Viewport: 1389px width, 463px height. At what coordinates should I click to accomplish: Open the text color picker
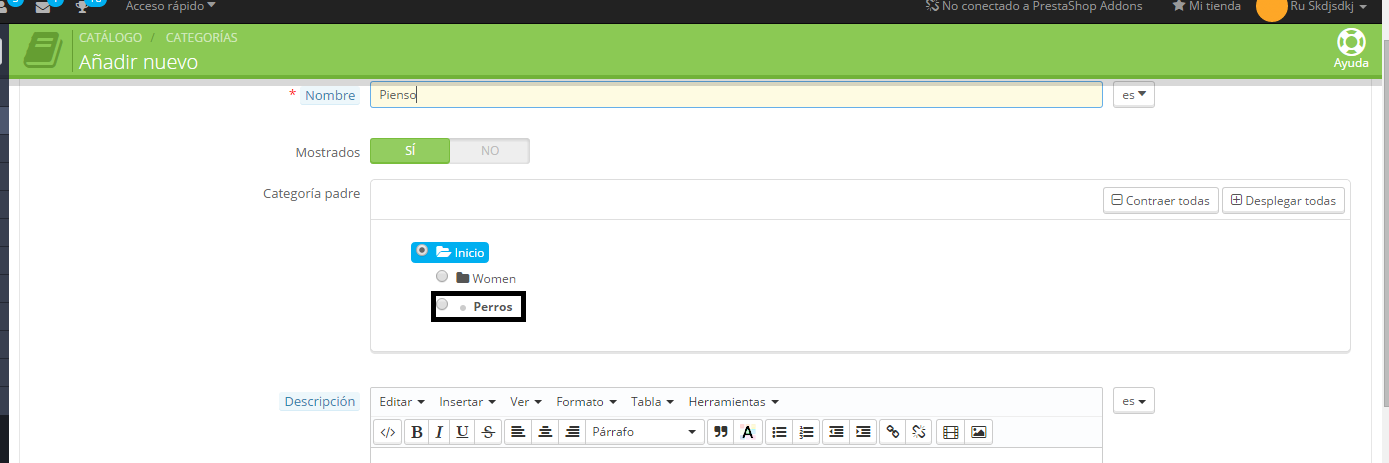coord(747,432)
